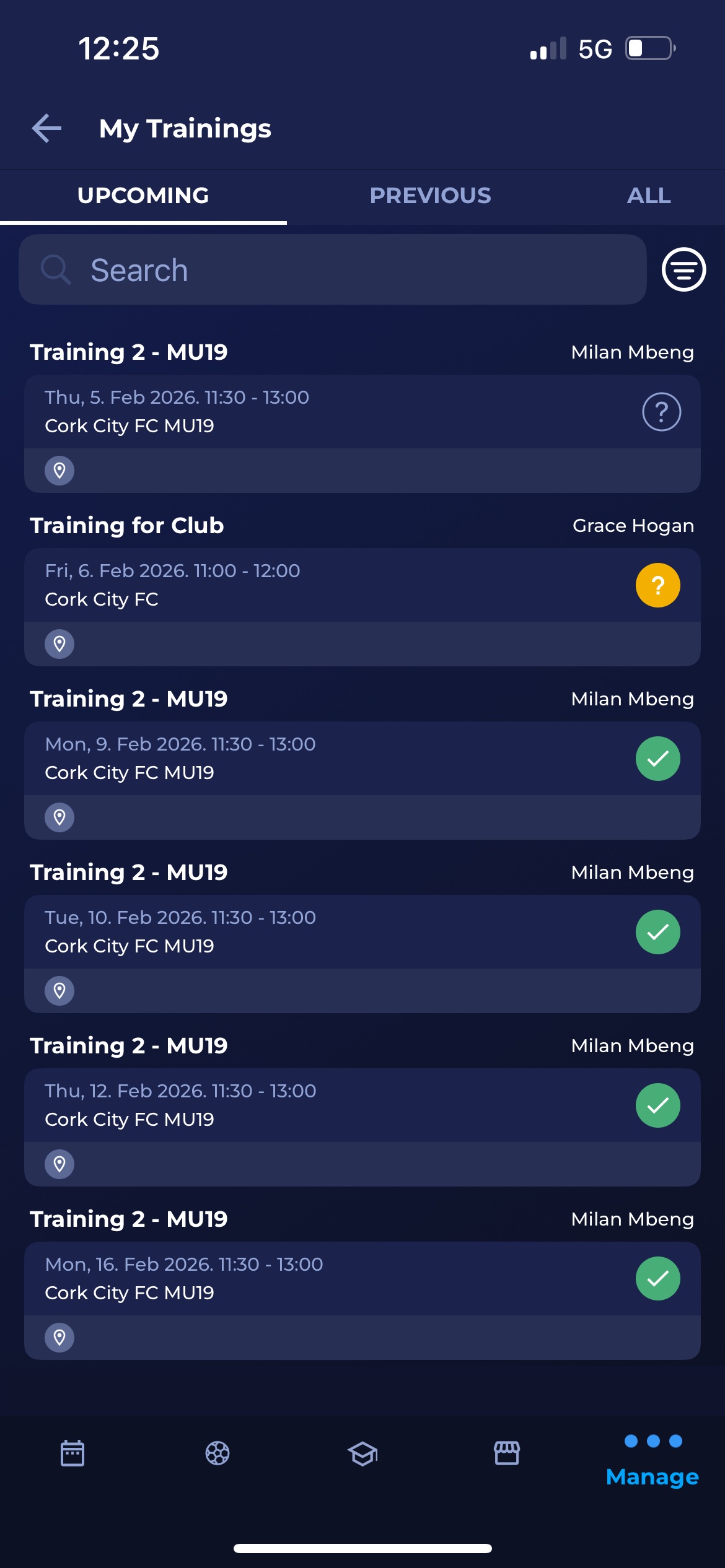Toggle green check for Tue, 10. Feb training
This screenshot has width=725, height=1568.
click(x=658, y=932)
